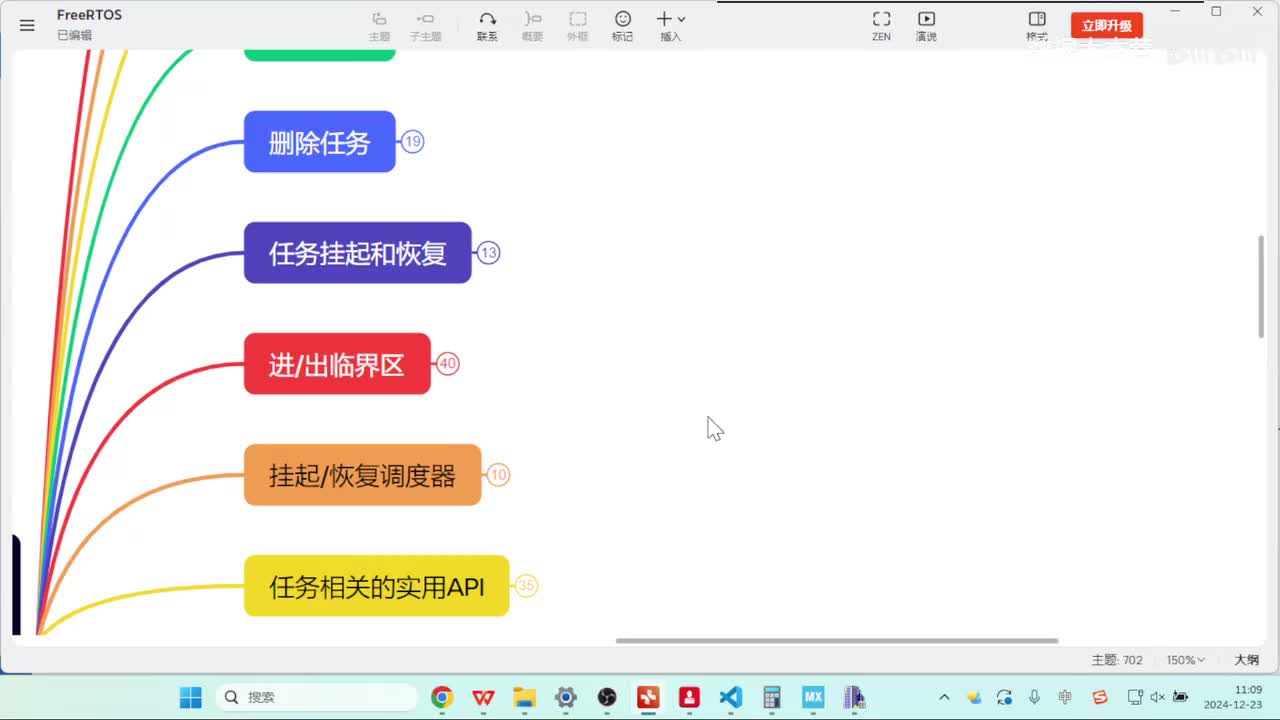Open the clock showing 11:09 2024-12-23
Screen dimensions: 1280x720
(1233, 697)
